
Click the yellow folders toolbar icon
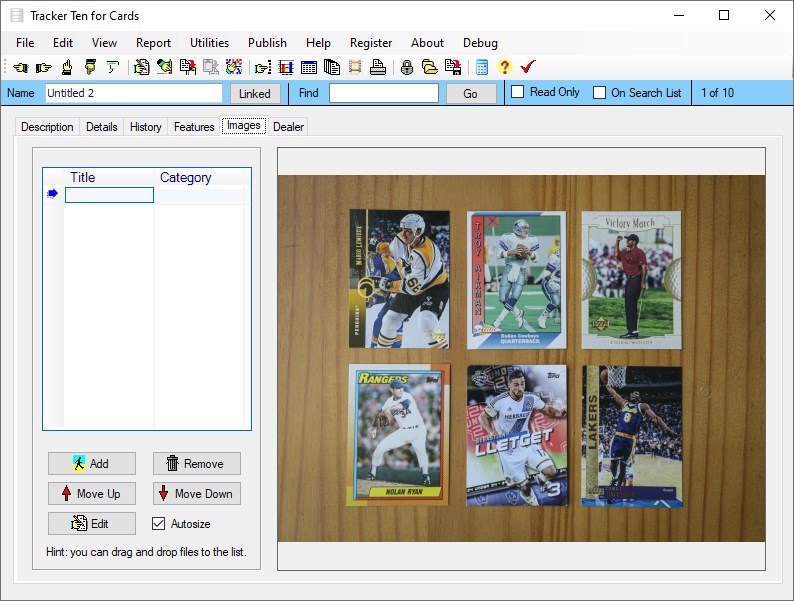[430, 67]
